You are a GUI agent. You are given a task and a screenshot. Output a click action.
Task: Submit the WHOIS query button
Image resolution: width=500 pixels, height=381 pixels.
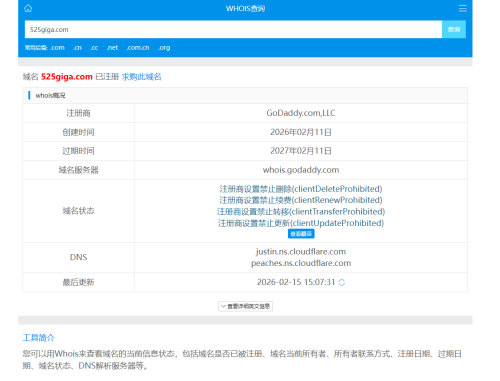point(454,29)
